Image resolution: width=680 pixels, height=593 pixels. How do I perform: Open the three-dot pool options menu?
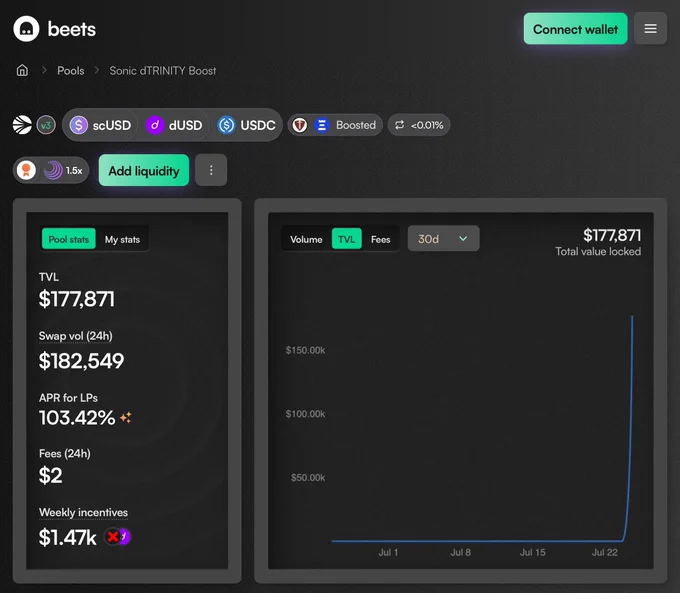click(211, 170)
